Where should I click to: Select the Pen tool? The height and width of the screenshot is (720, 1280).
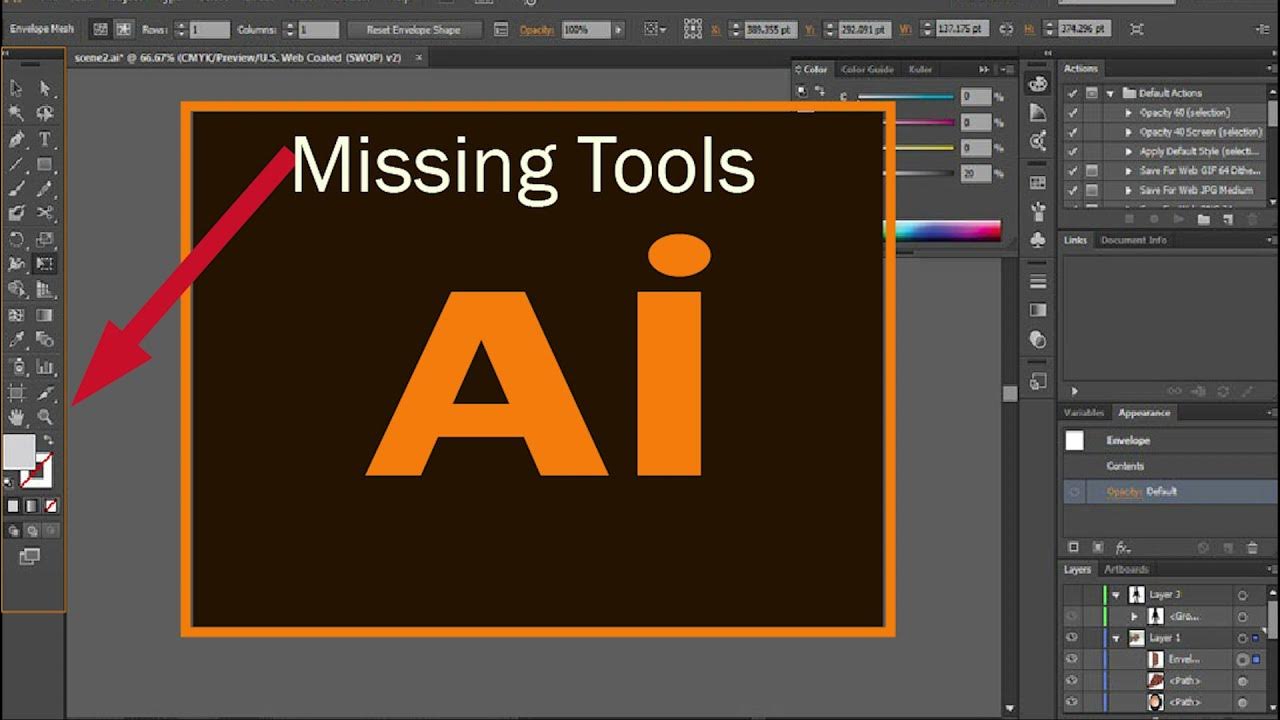click(16, 139)
